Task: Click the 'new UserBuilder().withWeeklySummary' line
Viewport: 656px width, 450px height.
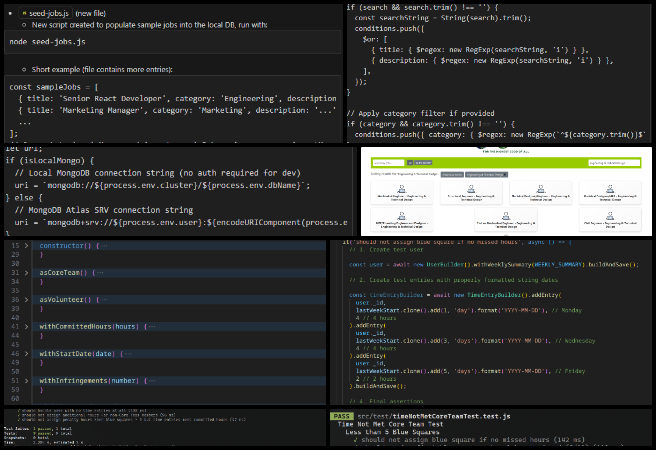Action: coord(494,265)
